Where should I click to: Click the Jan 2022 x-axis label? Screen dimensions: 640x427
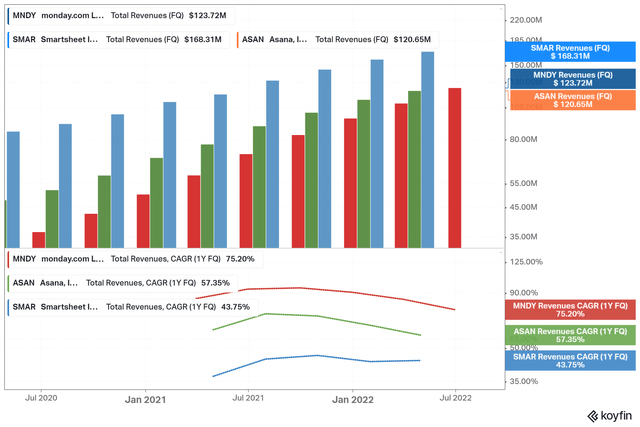pos(352,398)
